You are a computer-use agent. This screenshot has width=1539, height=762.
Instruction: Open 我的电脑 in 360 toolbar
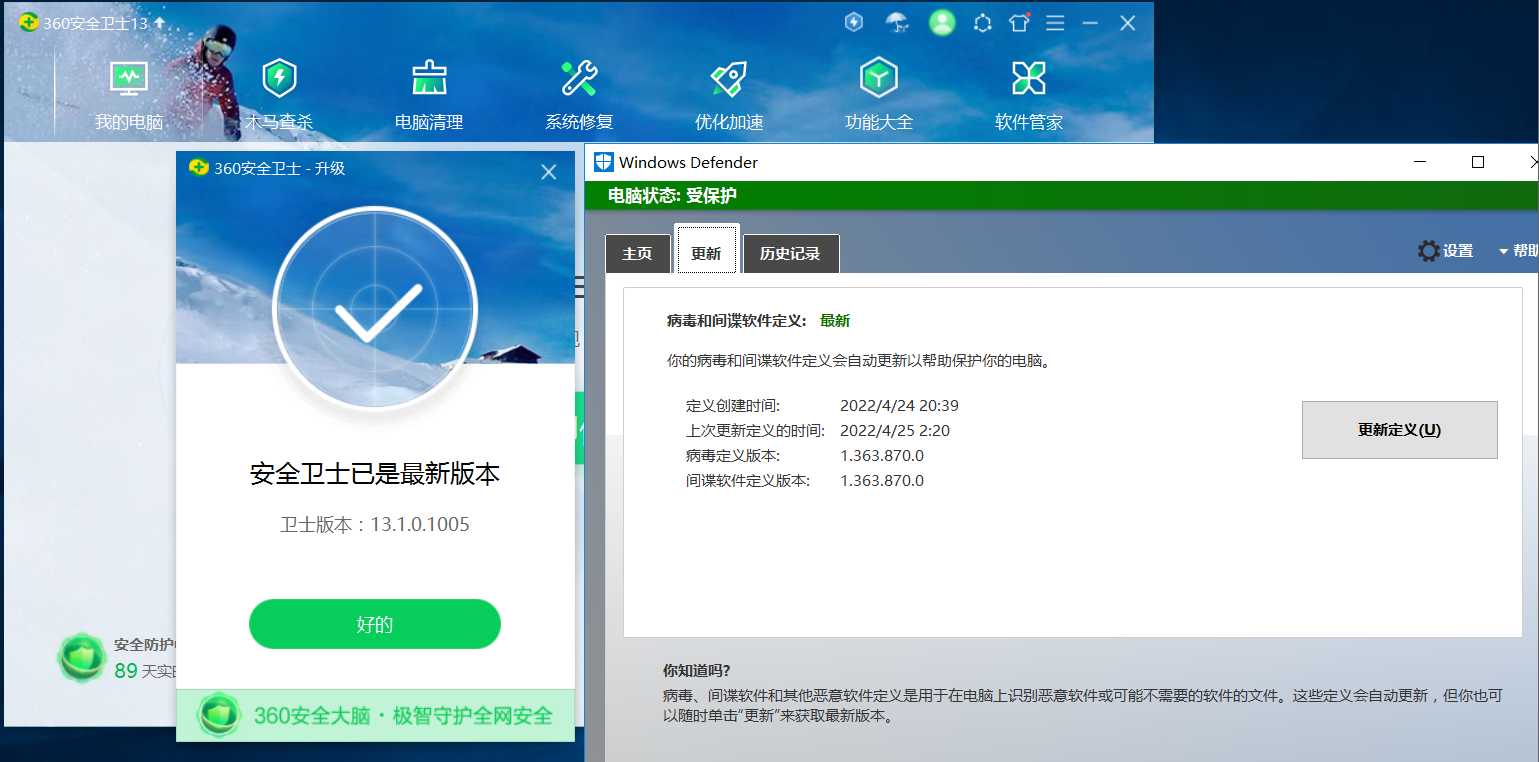pyautogui.click(x=128, y=96)
